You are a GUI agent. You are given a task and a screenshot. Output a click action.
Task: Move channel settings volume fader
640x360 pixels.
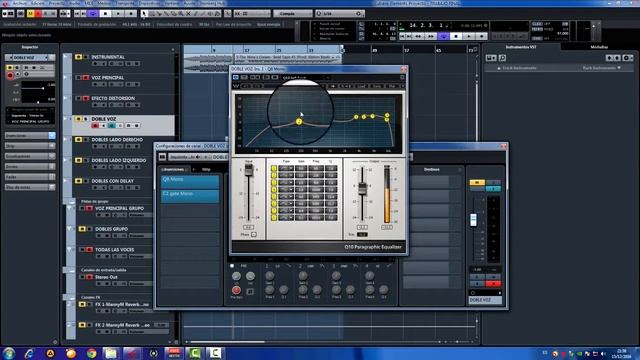point(473,220)
